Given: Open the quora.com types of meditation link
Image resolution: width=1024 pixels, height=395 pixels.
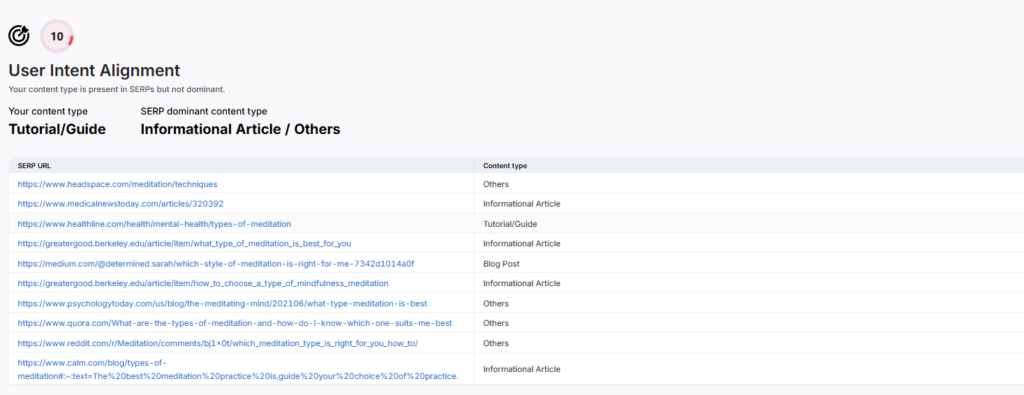Looking at the screenshot, I should (x=235, y=323).
